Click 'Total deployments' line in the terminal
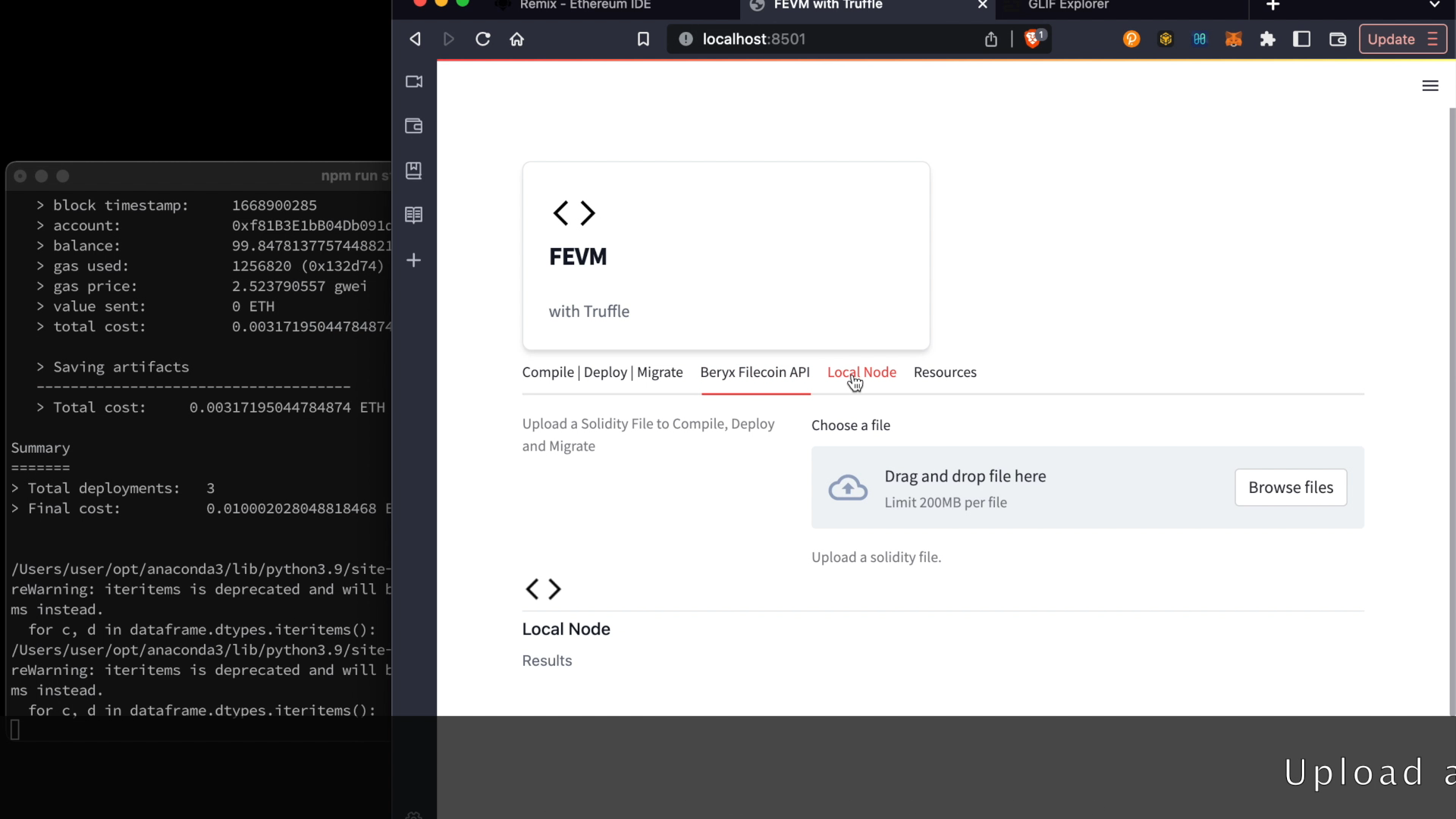The width and height of the screenshot is (1456, 819). click(x=113, y=488)
